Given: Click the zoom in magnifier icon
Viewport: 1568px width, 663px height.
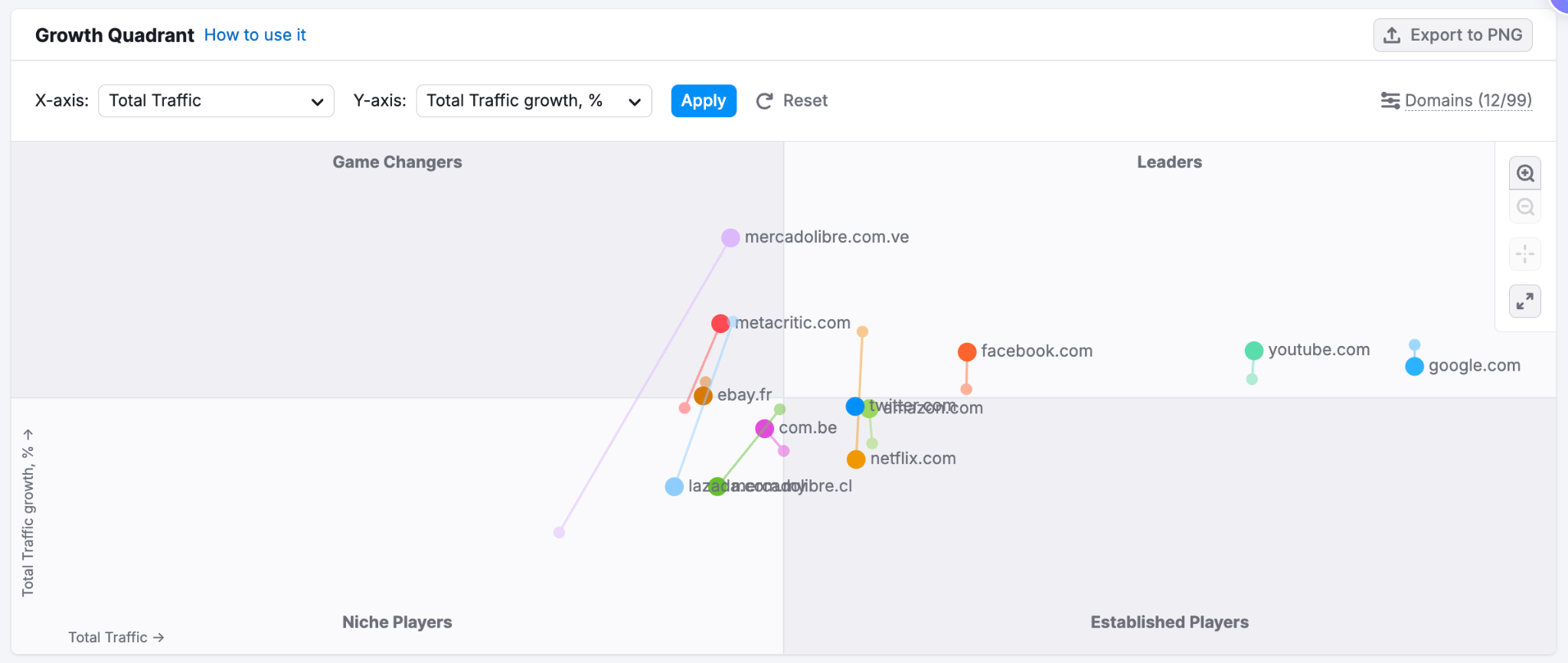Looking at the screenshot, I should [x=1525, y=173].
